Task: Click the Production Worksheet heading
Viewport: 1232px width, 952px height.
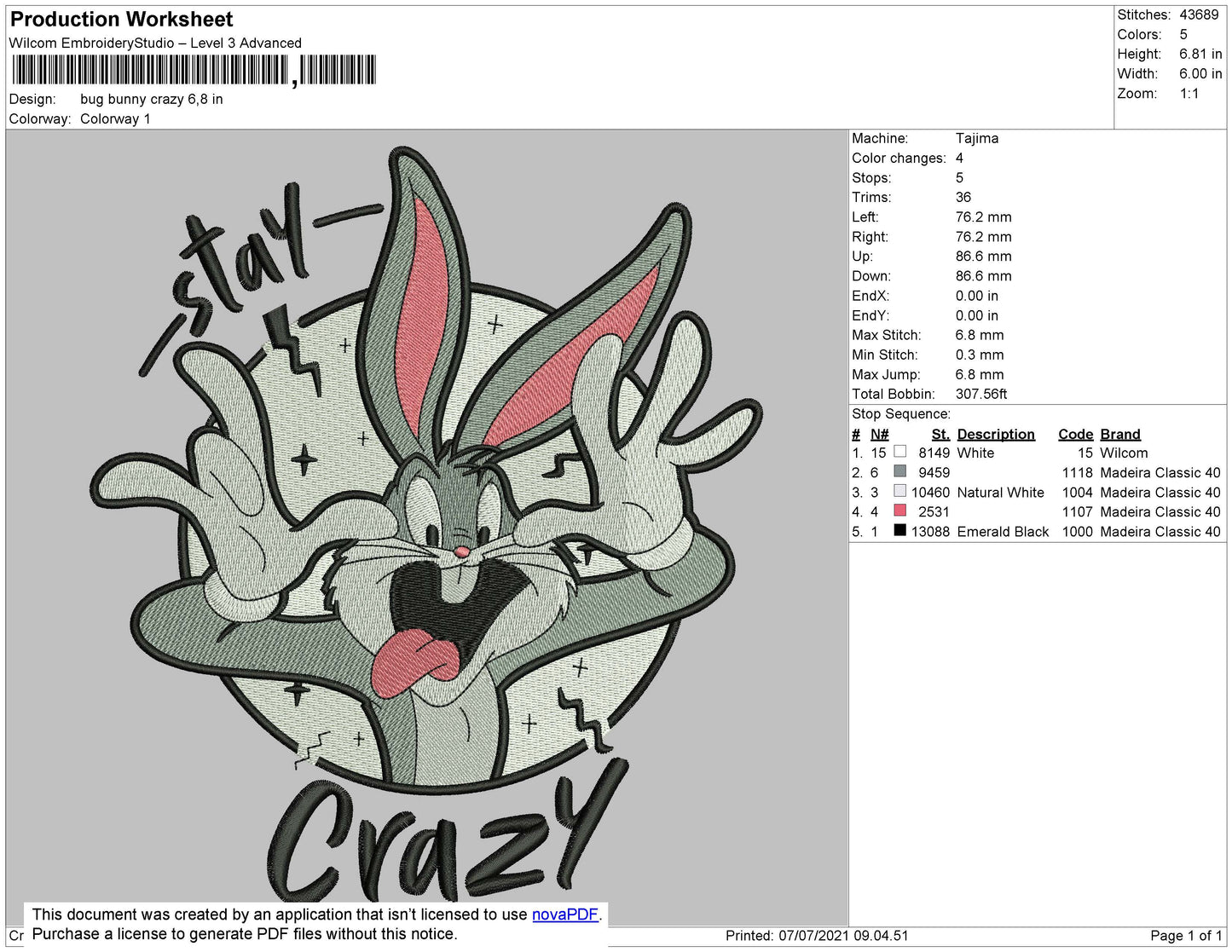Action: point(121,19)
